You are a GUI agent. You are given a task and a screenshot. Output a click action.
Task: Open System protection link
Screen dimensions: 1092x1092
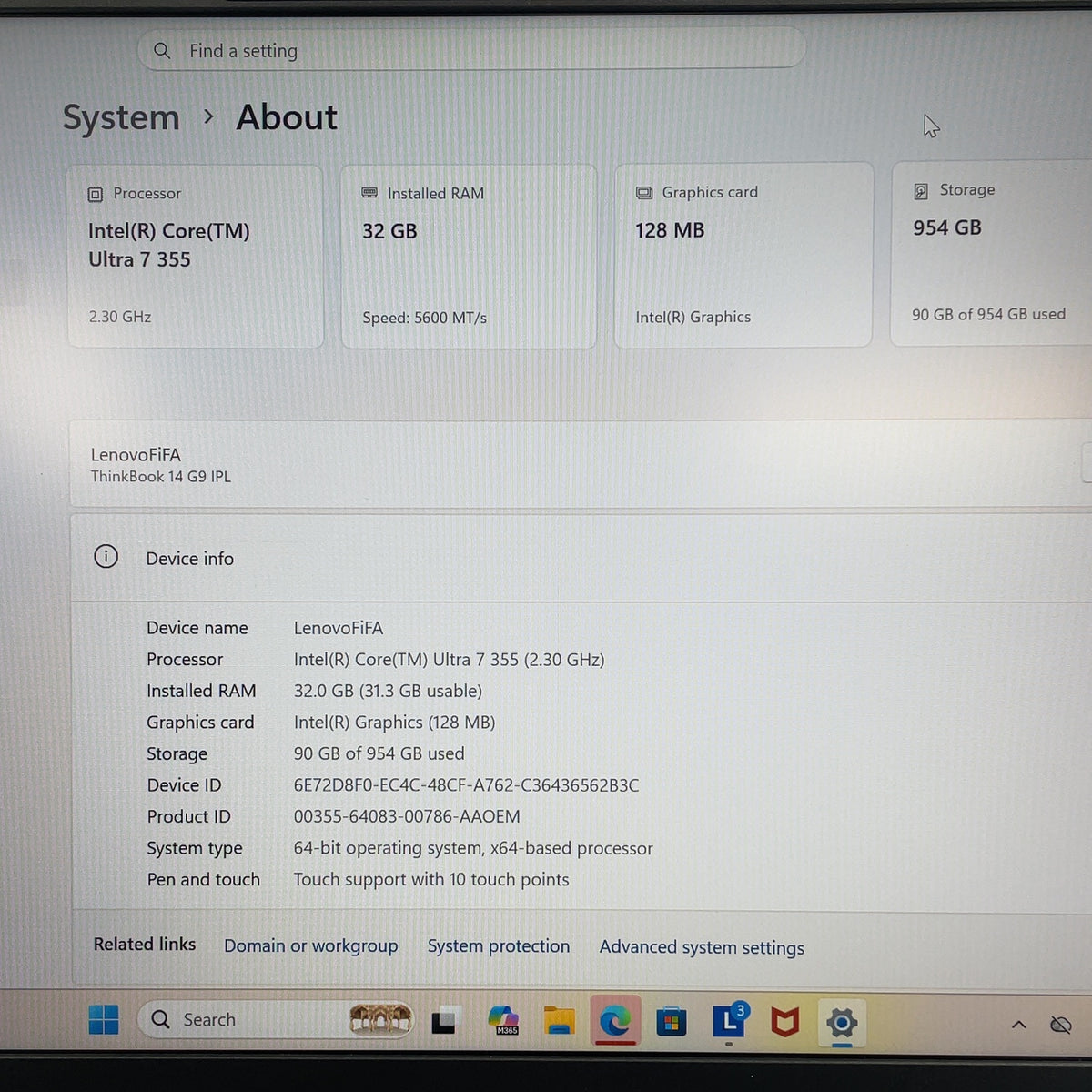[x=499, y=946]
